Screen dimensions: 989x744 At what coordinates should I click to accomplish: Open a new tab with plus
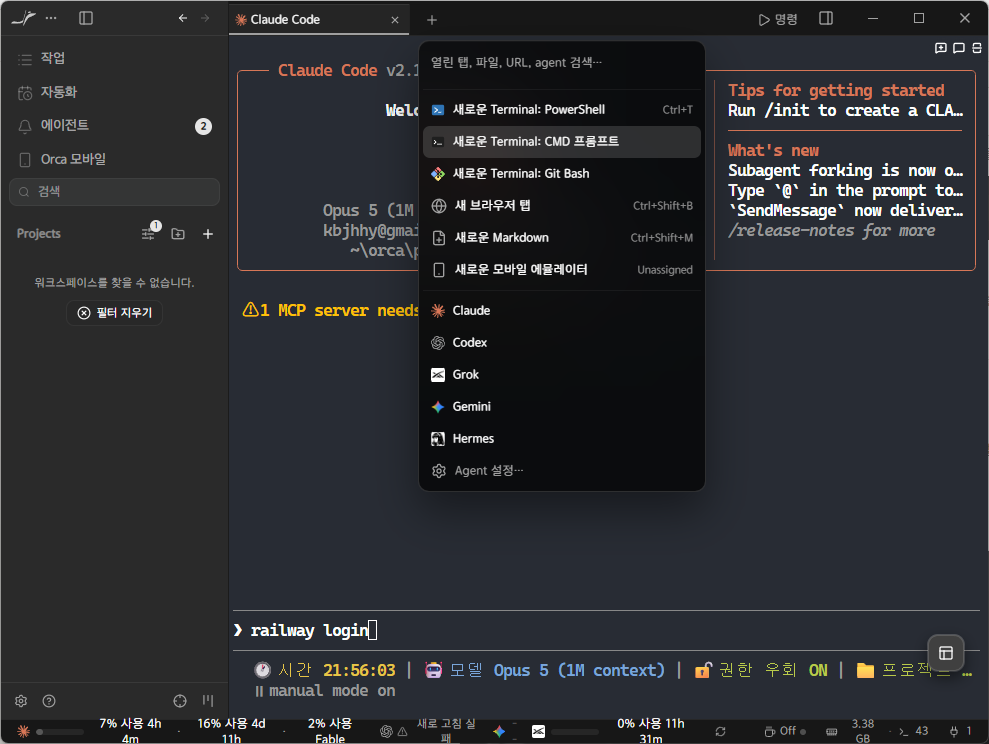click(x=431, y=20)
